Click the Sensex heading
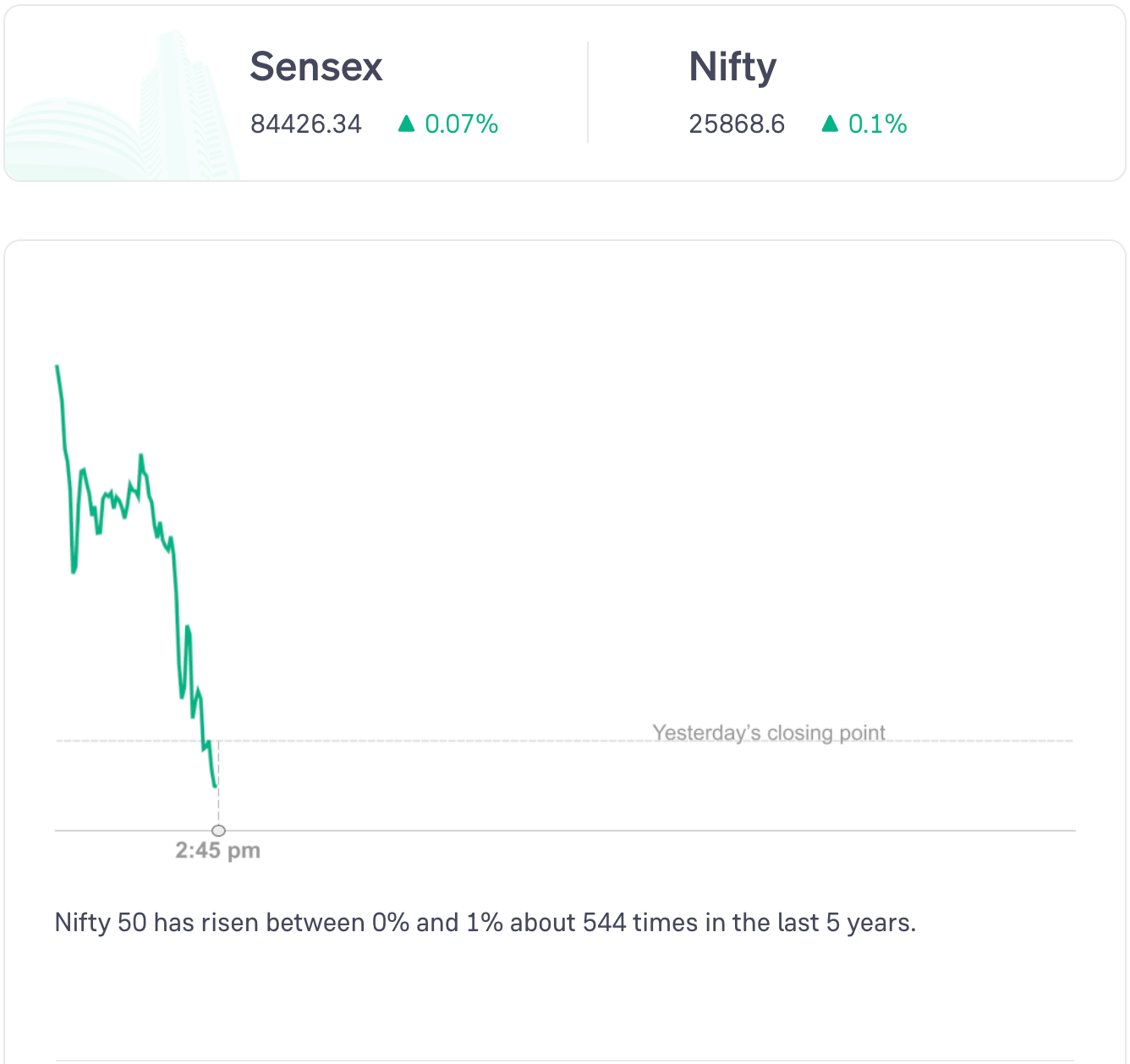 tap(315, 67)
